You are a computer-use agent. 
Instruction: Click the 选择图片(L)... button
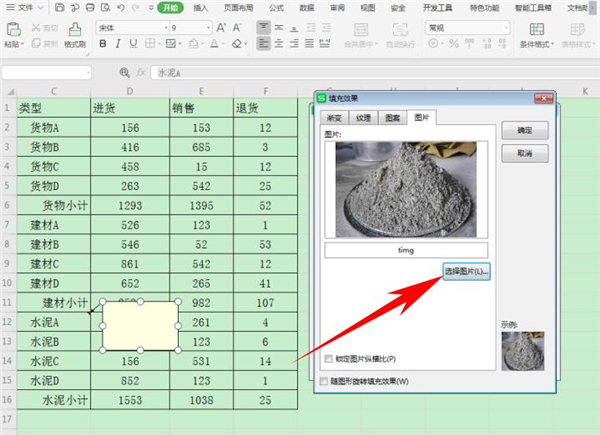465,271
